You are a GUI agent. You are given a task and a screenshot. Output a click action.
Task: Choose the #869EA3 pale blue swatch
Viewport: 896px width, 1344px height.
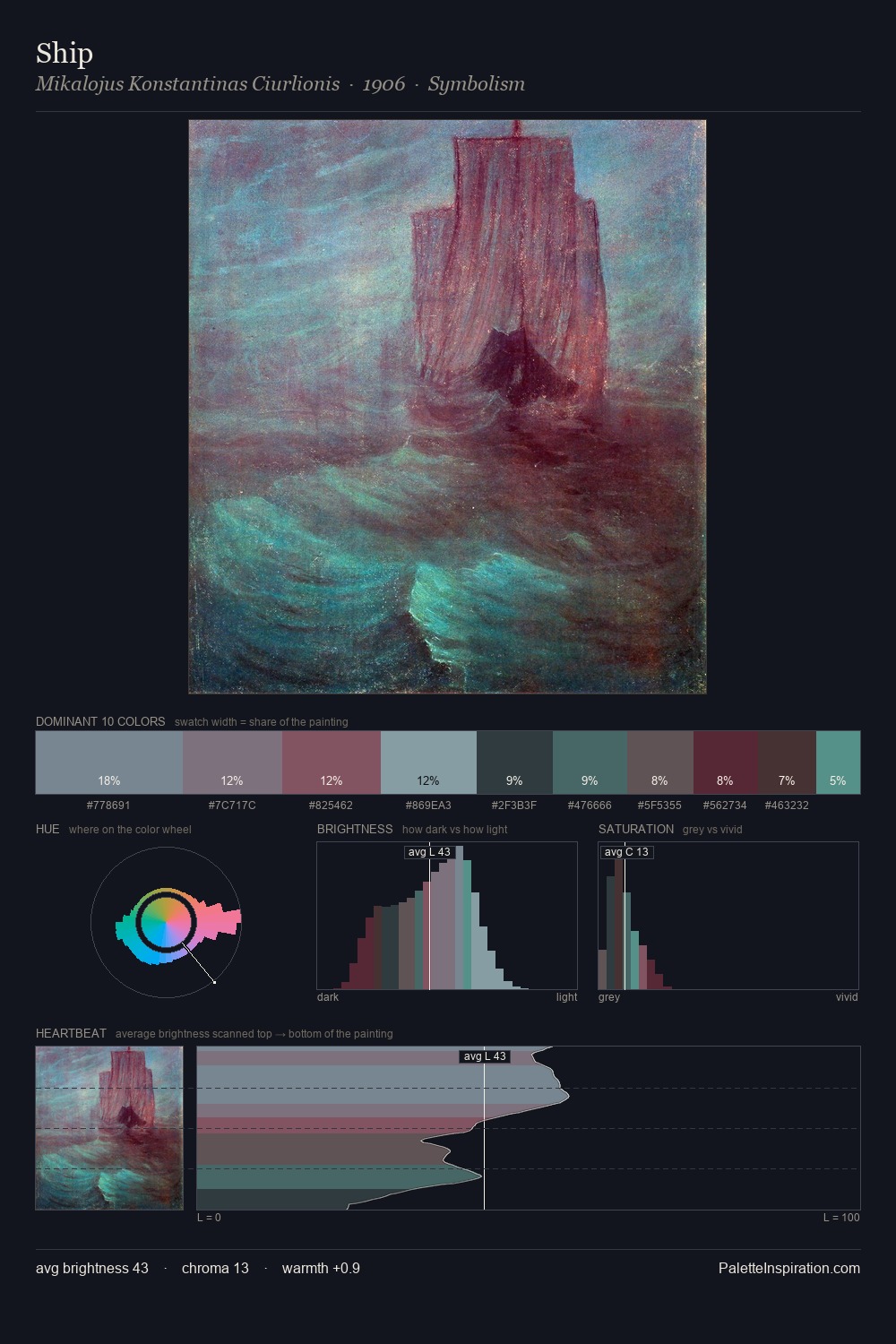click(428, 762)
